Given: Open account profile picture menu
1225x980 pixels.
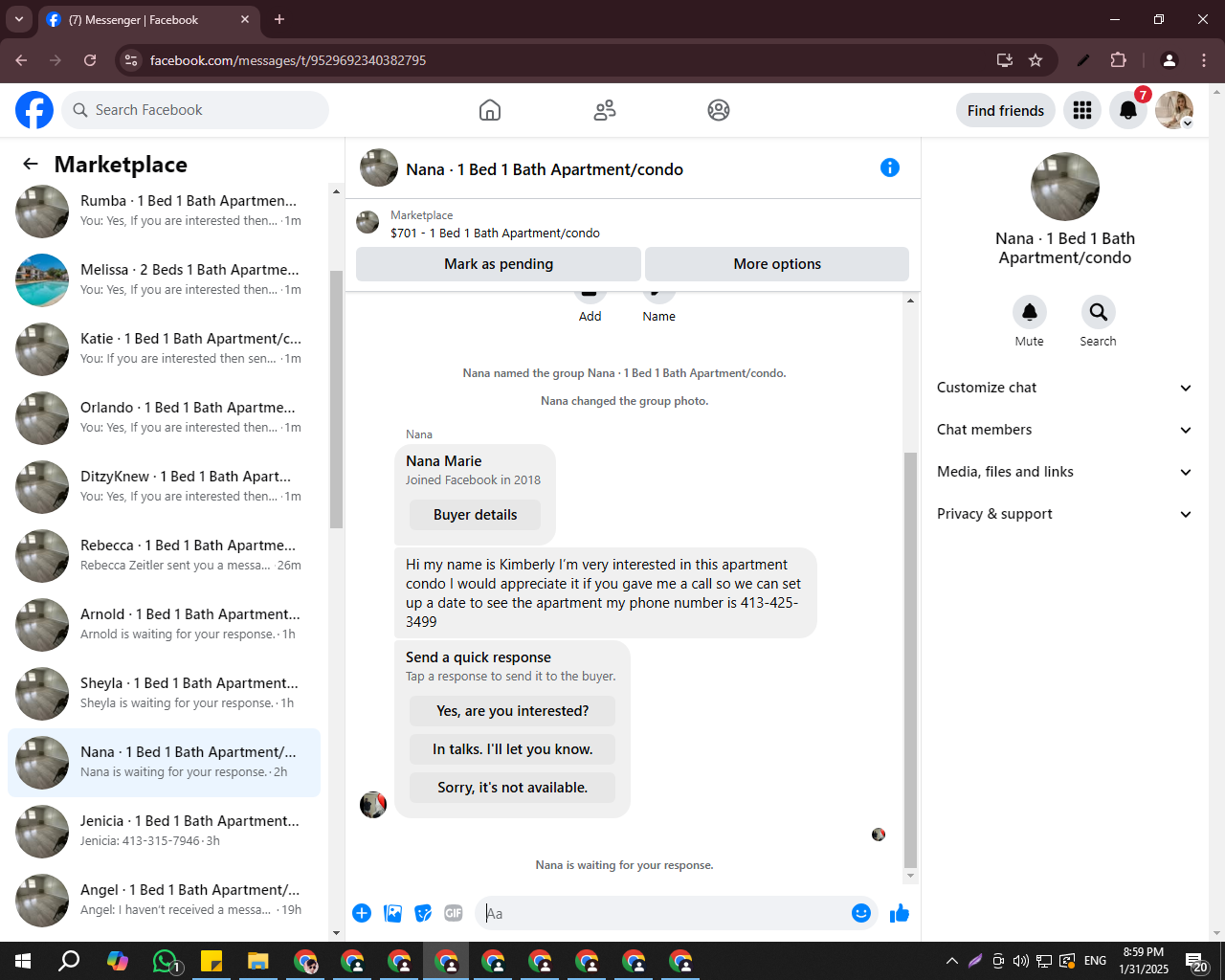Looking at the screenshot, I should [x=1174, y=110].
